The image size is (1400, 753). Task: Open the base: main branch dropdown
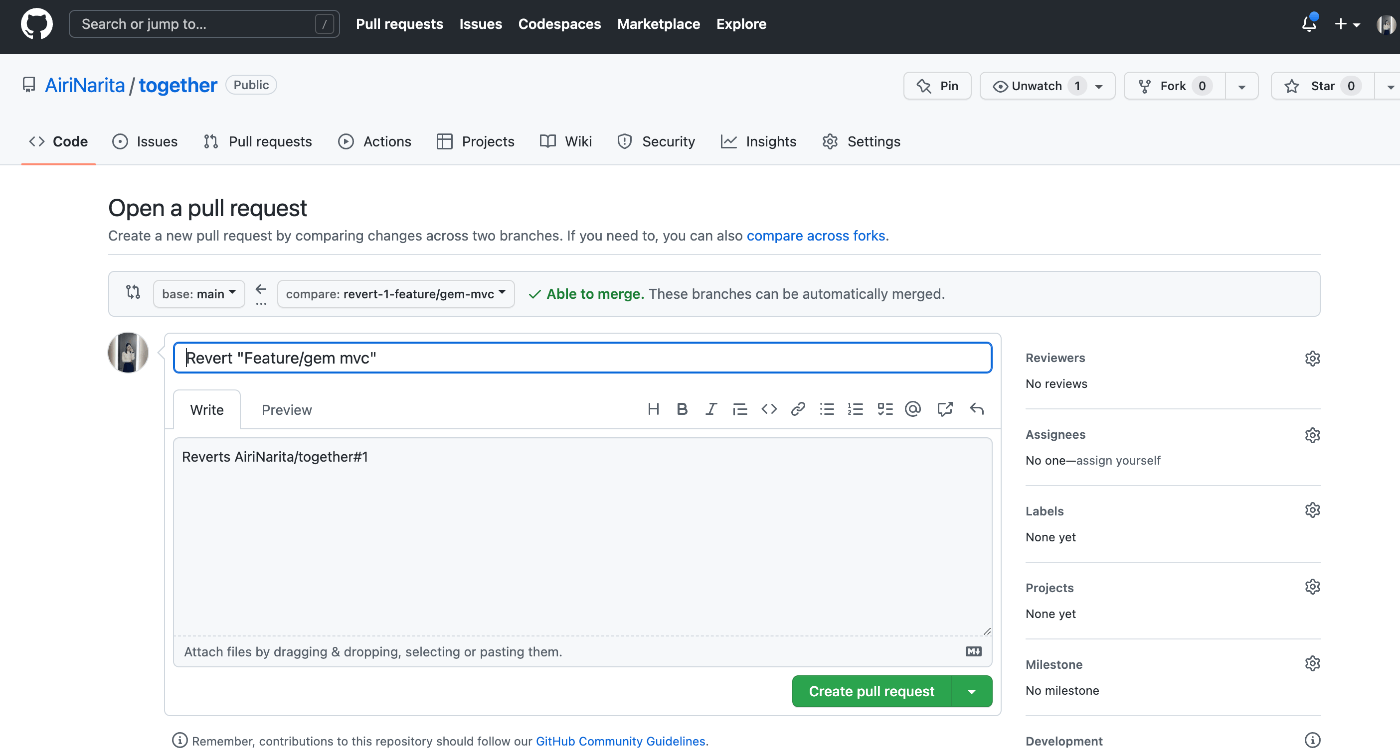coord(198,294)
